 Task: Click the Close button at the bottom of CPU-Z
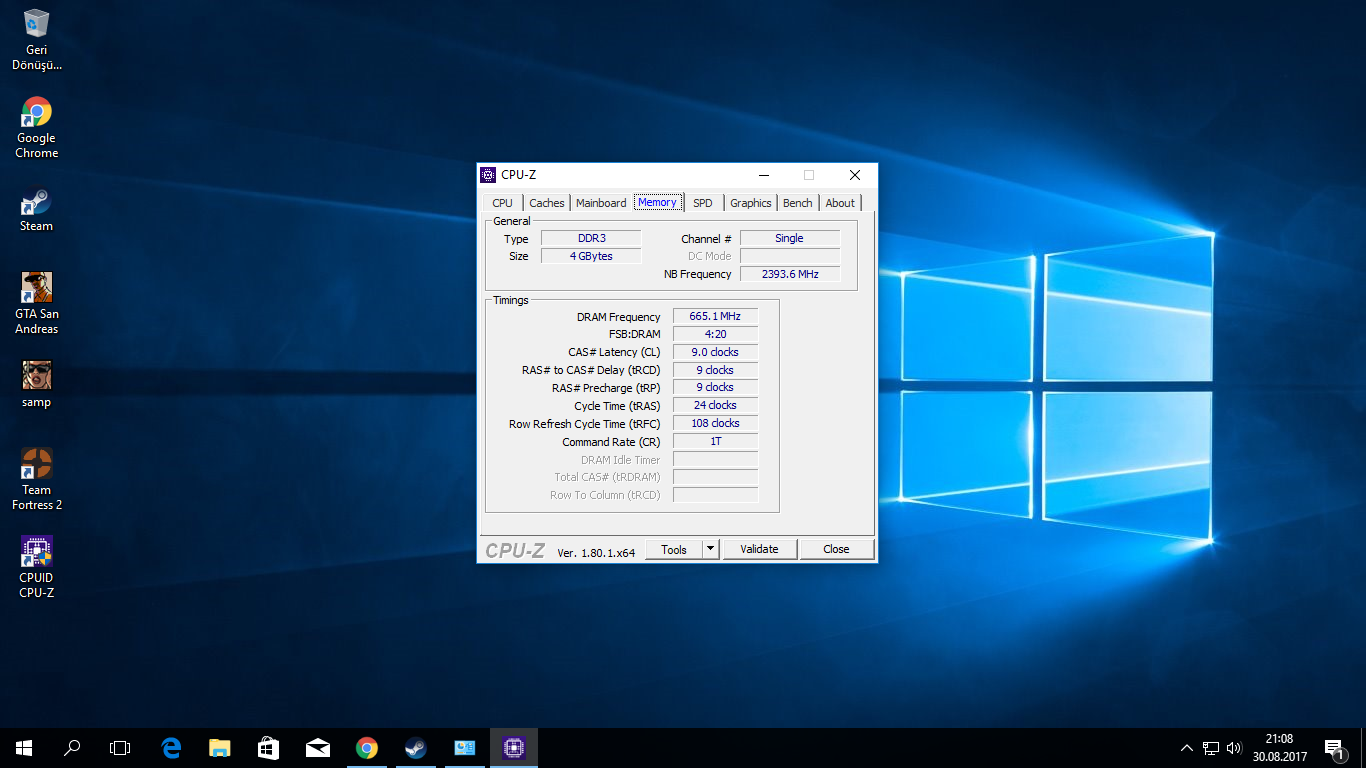point(837,549)
